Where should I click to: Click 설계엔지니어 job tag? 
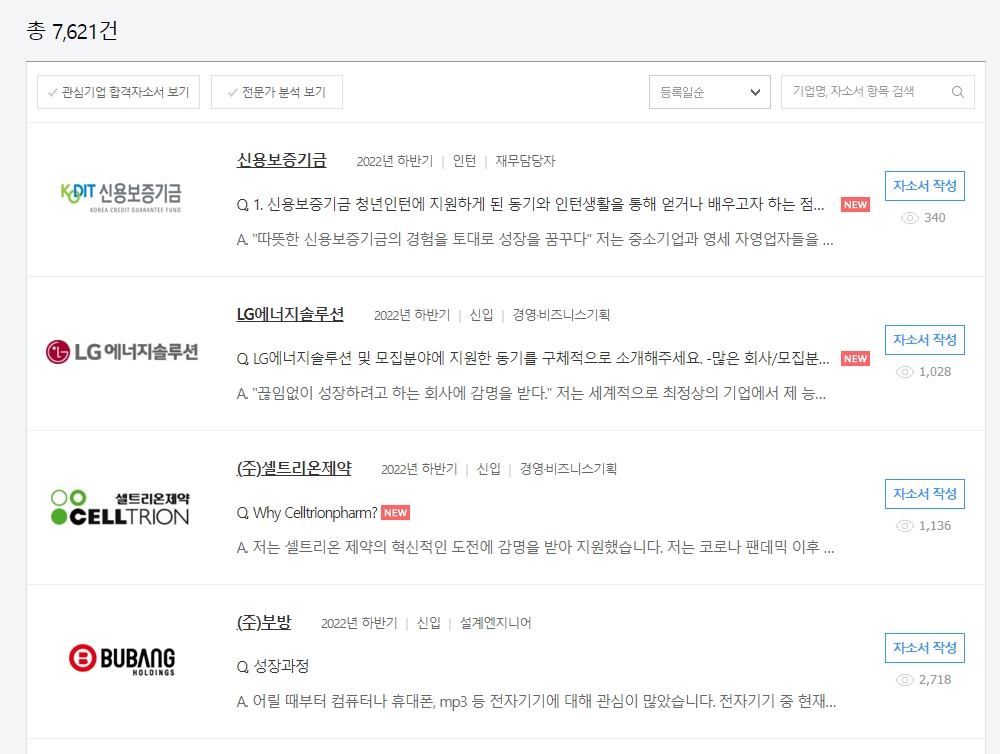click(x=496, y=623)
